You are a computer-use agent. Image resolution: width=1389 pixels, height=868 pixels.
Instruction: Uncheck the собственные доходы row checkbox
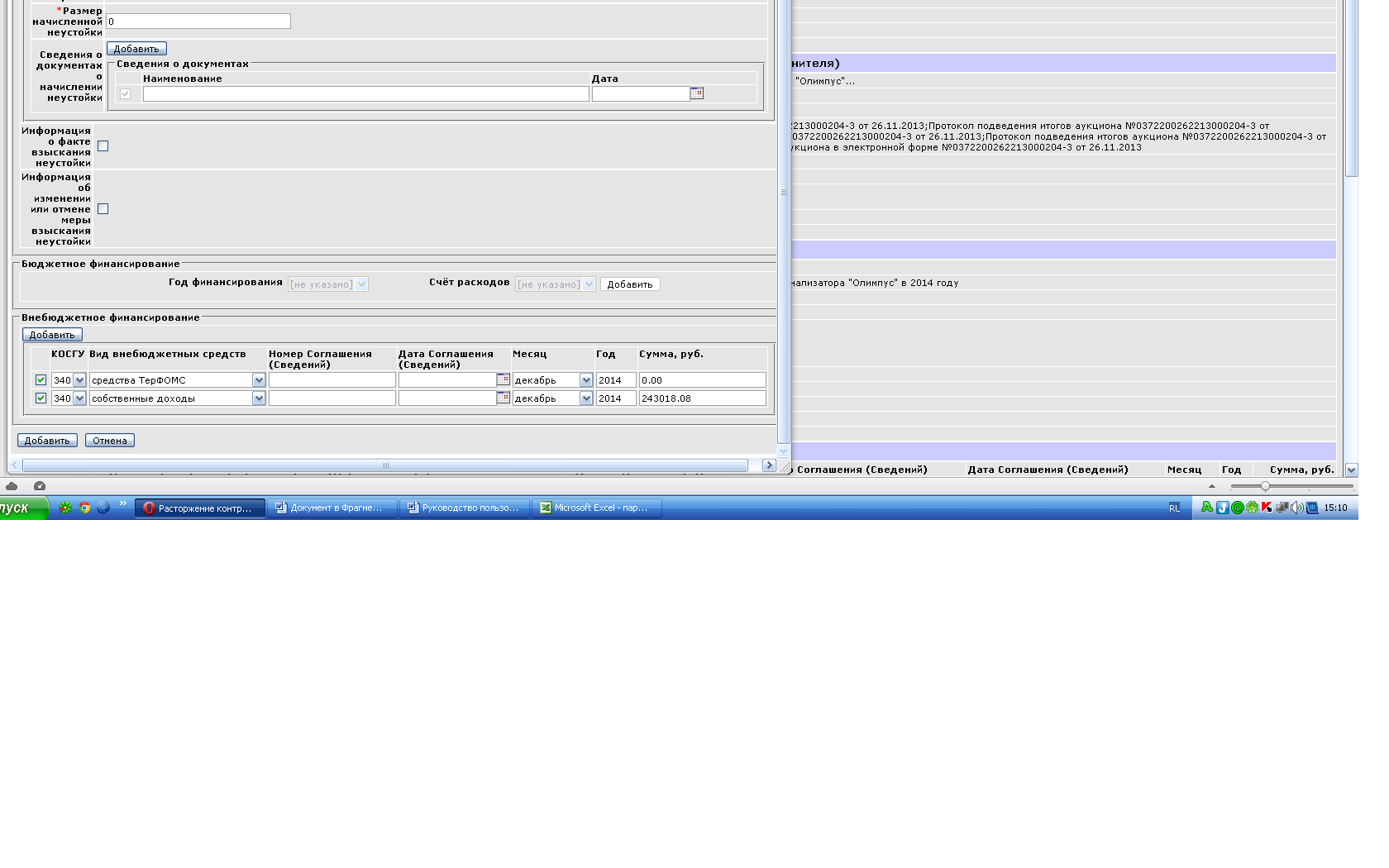pos(41,398)
